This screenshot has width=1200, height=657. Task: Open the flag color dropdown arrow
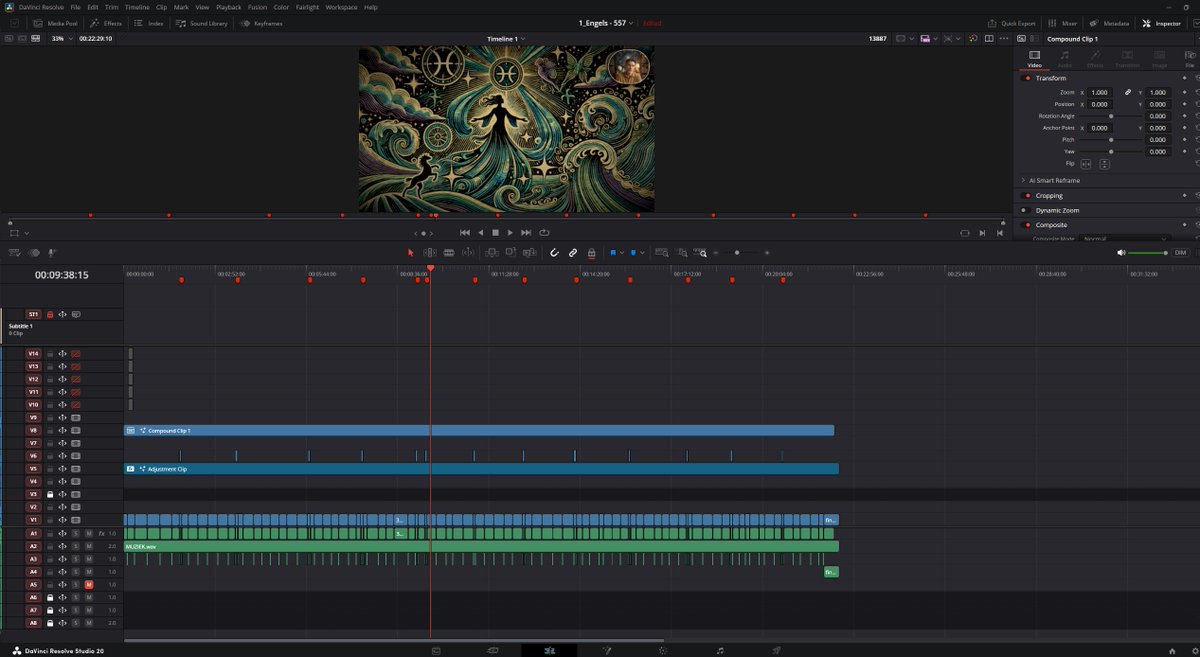coord(622,253)
